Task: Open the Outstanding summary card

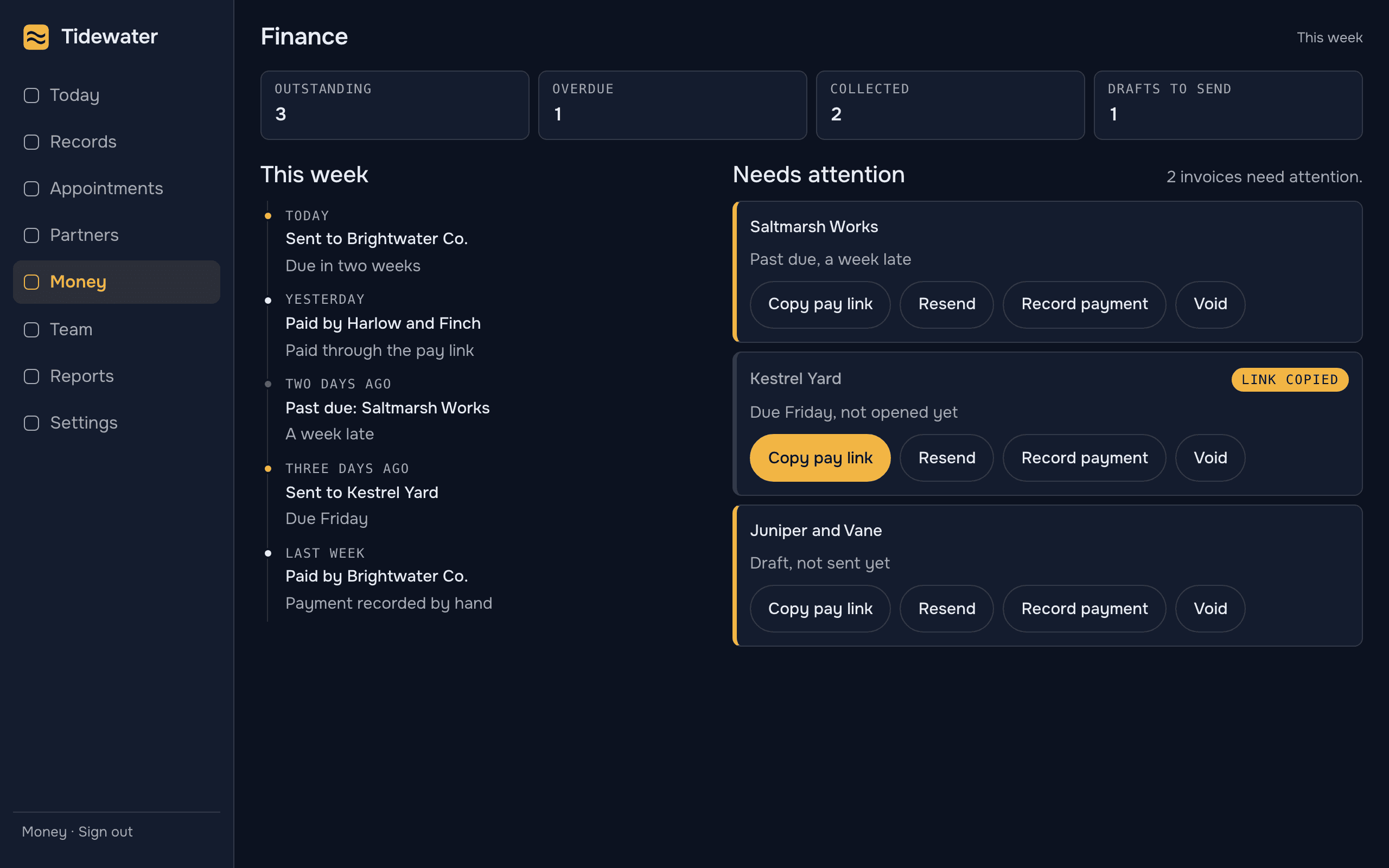Action: tap(395, 105)
